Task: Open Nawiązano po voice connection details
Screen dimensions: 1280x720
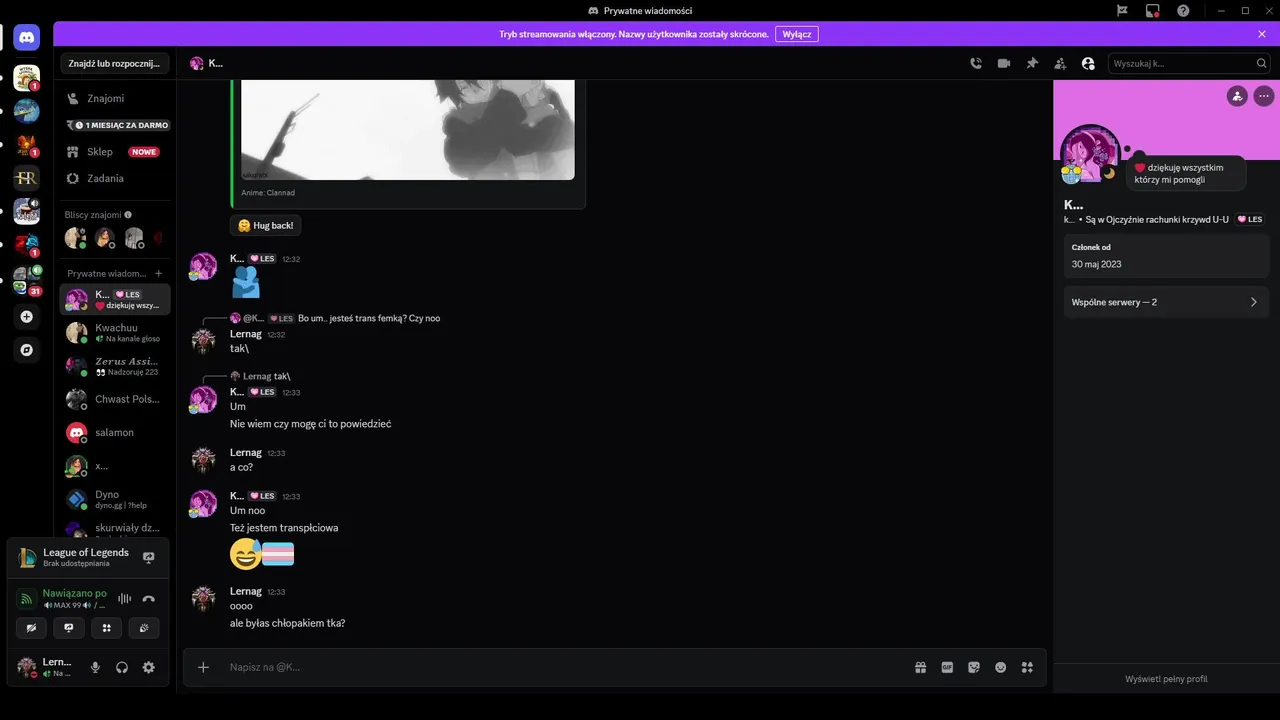Action: coord(74,593)
